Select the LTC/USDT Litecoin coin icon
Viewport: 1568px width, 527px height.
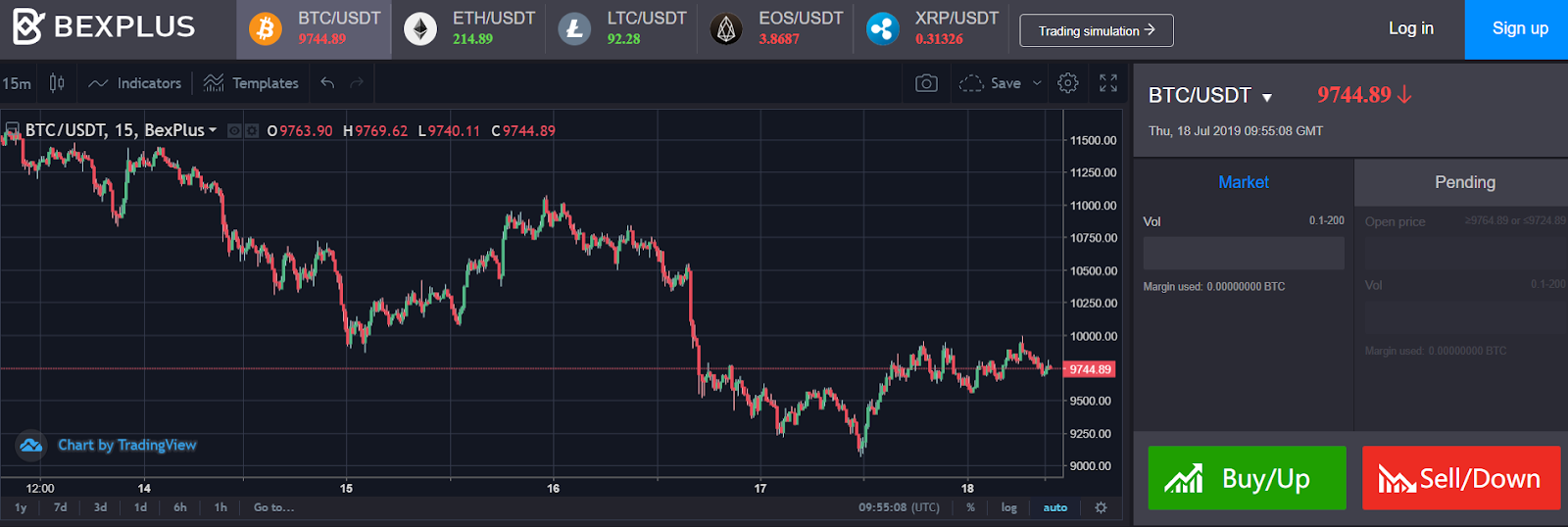click(575, 29)
